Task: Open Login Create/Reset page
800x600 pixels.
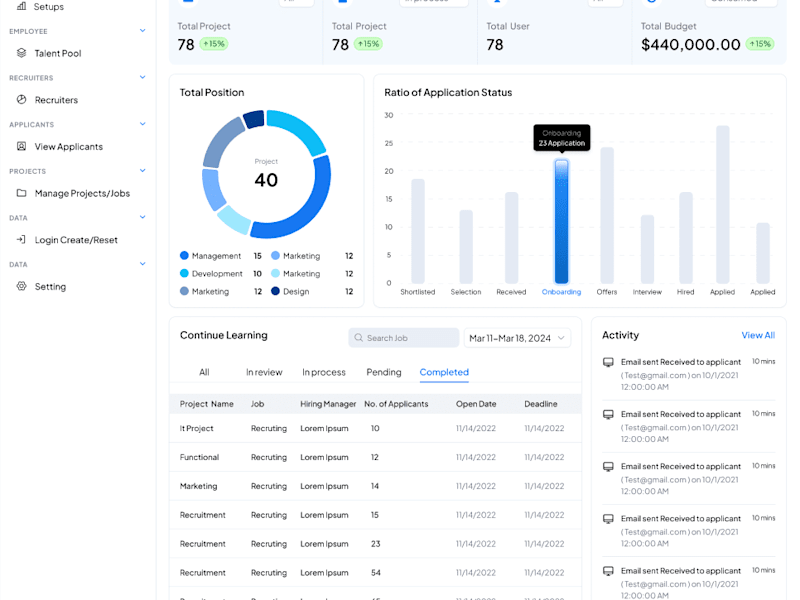Action: [x=76, y=240]
